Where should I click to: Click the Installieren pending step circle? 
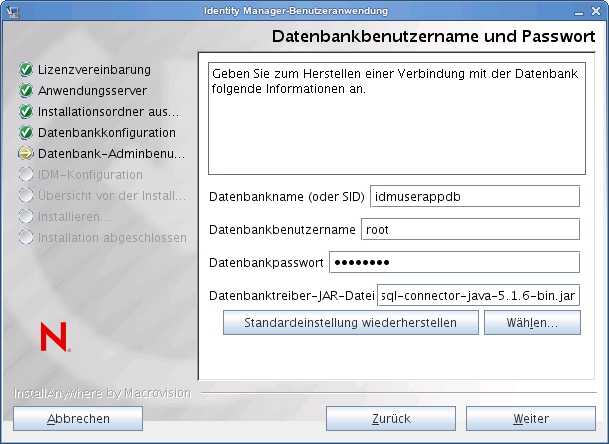pos(26,216)
